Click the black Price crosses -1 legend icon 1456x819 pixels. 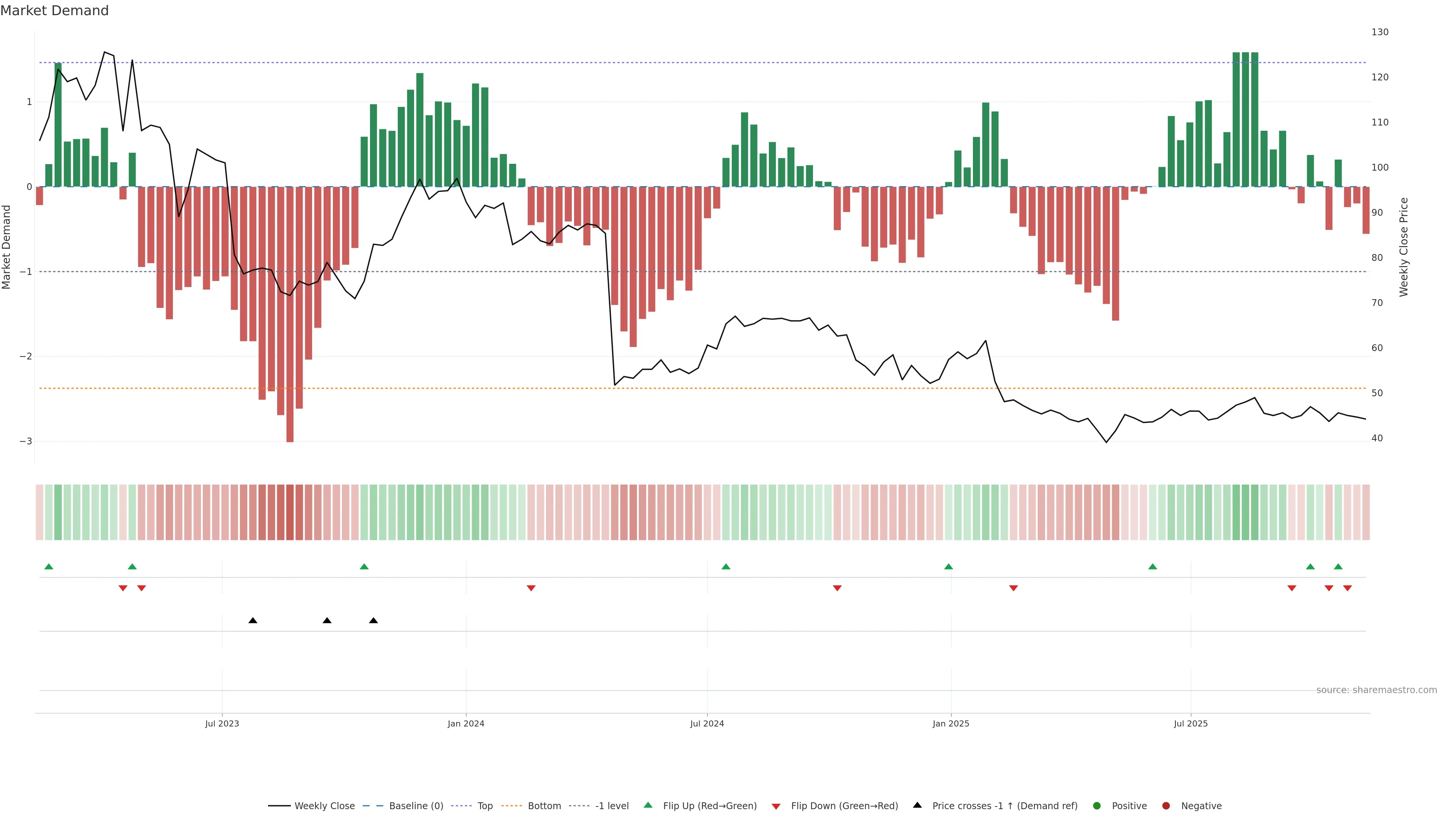[x=917, y=805]
